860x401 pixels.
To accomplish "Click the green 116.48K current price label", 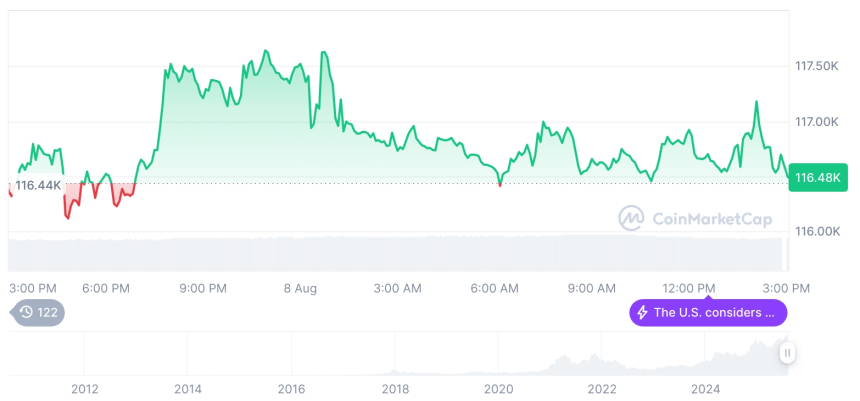I will [818, 178].
